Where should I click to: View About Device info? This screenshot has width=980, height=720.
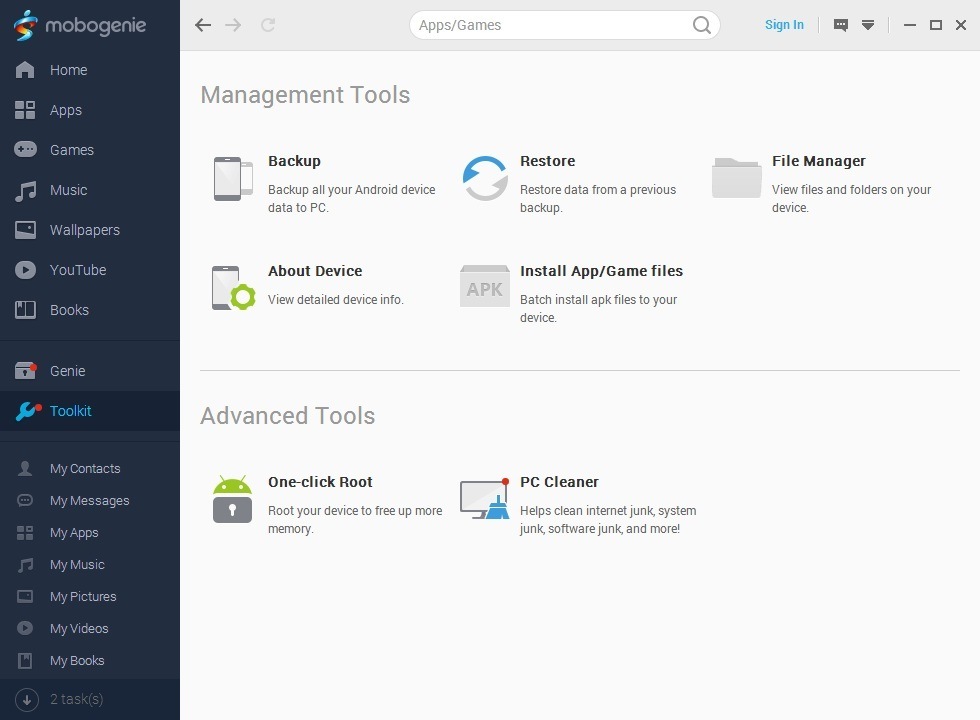tap(315, 271)
